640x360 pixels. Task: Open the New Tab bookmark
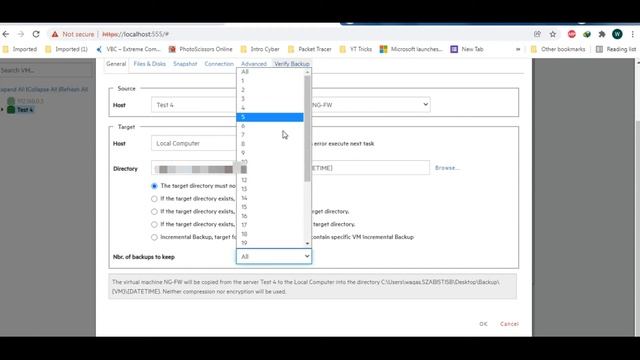tap(467, 49)
